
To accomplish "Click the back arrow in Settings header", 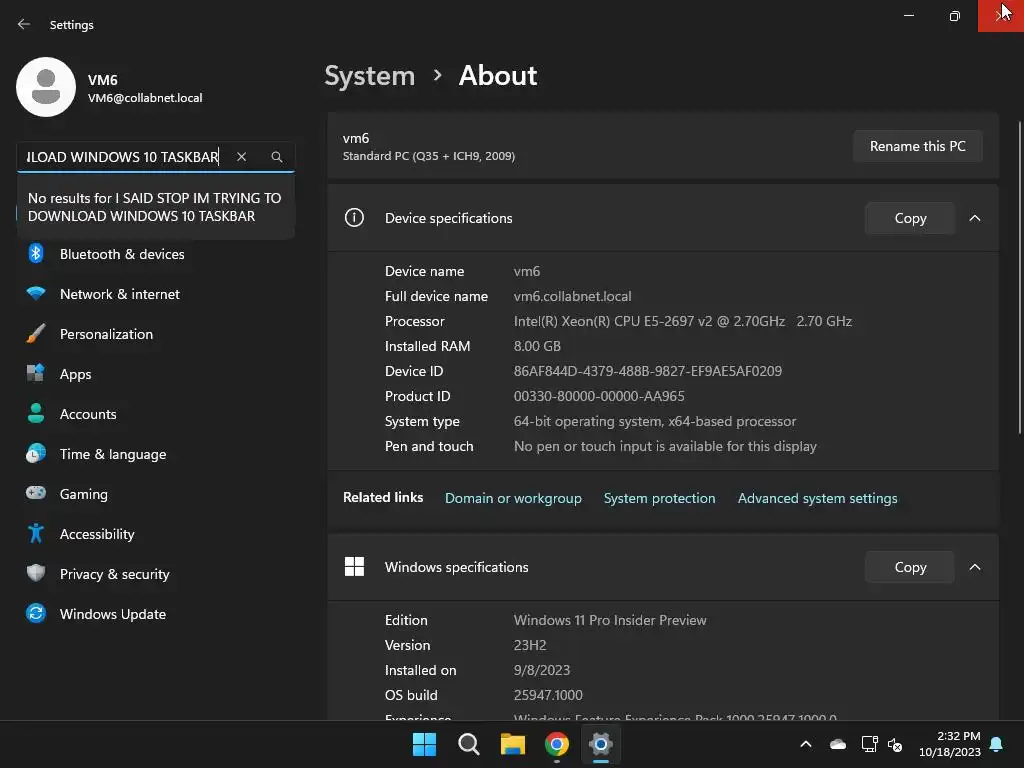I will coord(24,24).
